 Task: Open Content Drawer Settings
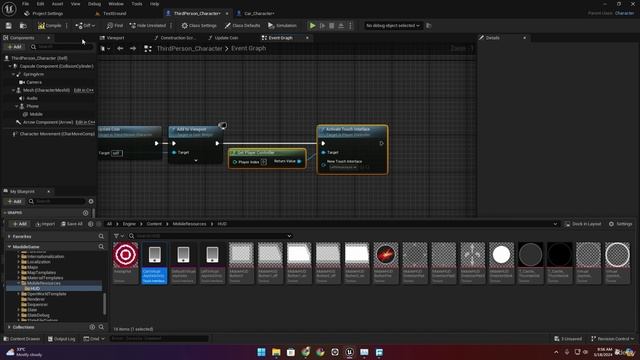(620, 224)
